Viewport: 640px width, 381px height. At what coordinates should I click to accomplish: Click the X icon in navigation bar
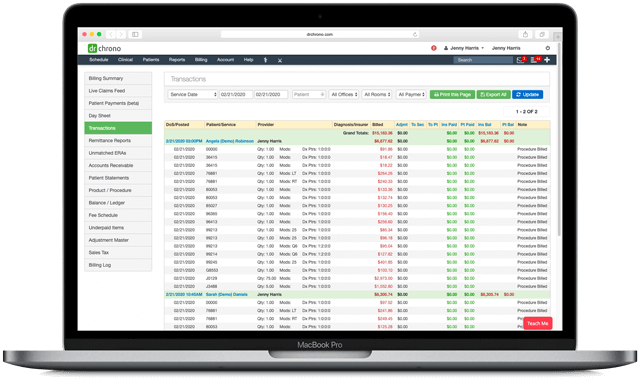point(280,60)
